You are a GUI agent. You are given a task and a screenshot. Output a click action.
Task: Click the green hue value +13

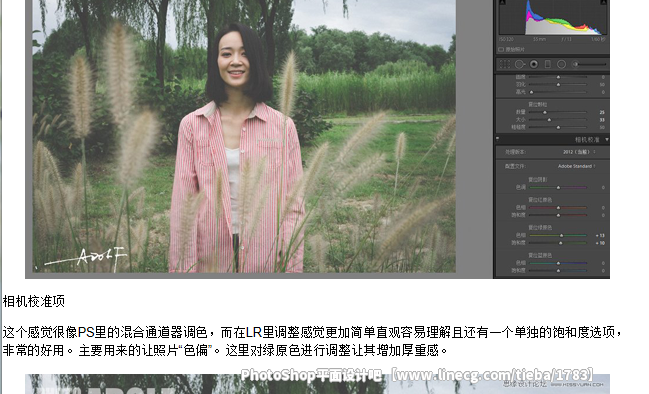(x=600, y=235)
